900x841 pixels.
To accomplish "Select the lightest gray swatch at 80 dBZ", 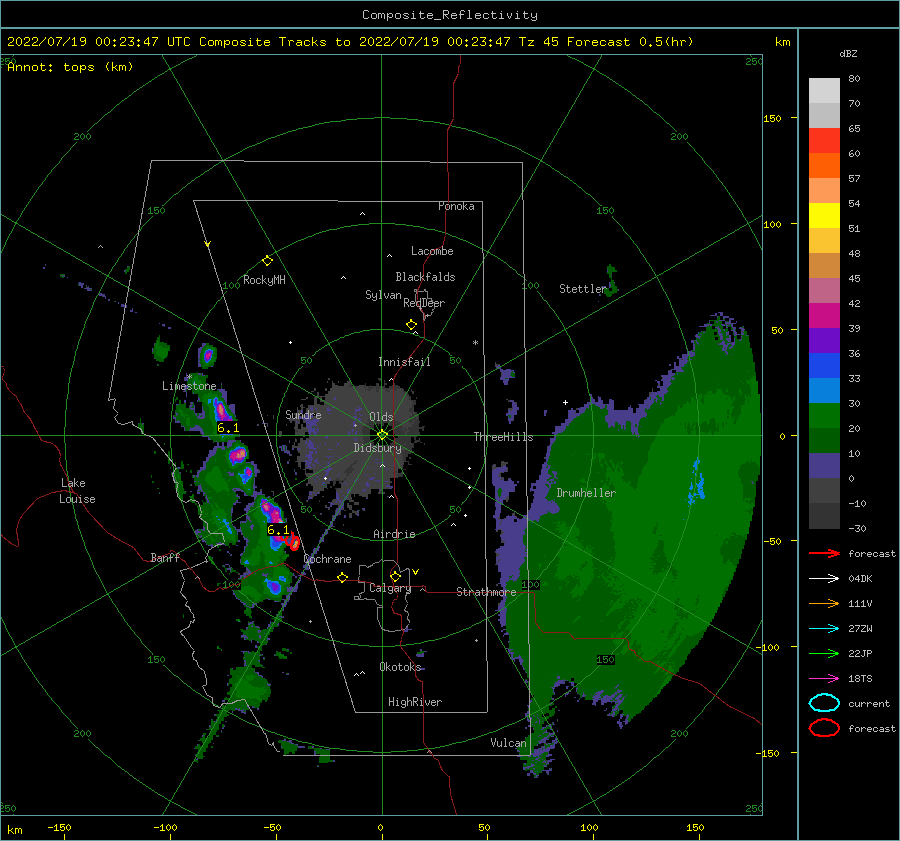I will tap(824, 91).
